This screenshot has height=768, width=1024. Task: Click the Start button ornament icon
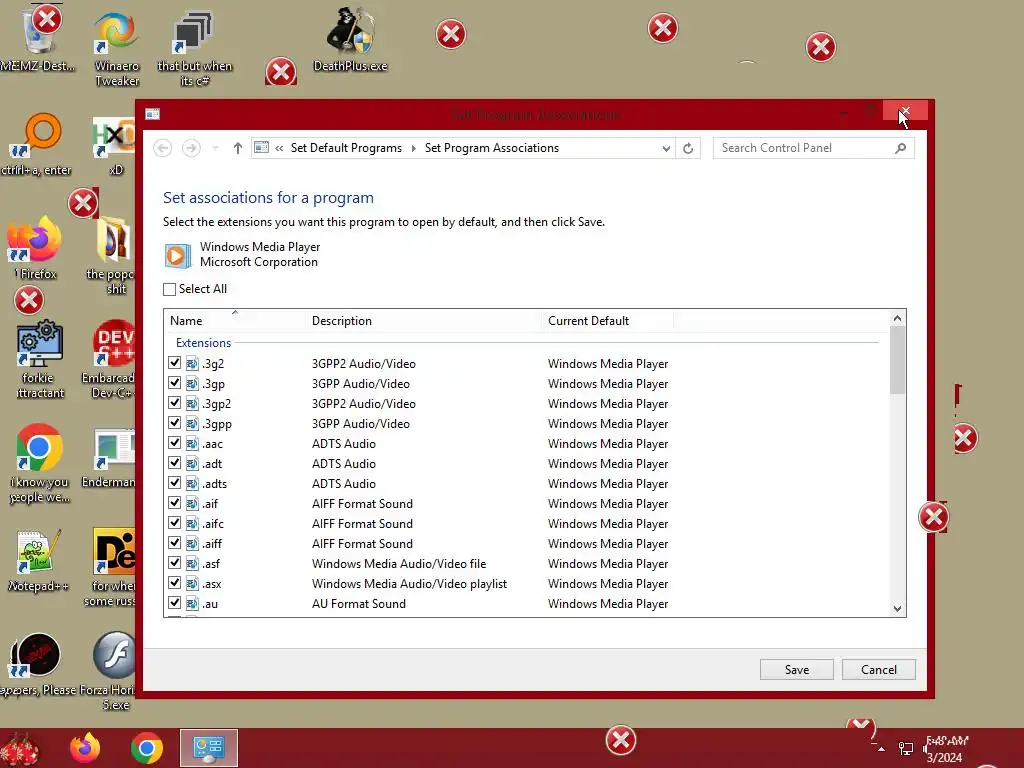(x=20, y=750)
